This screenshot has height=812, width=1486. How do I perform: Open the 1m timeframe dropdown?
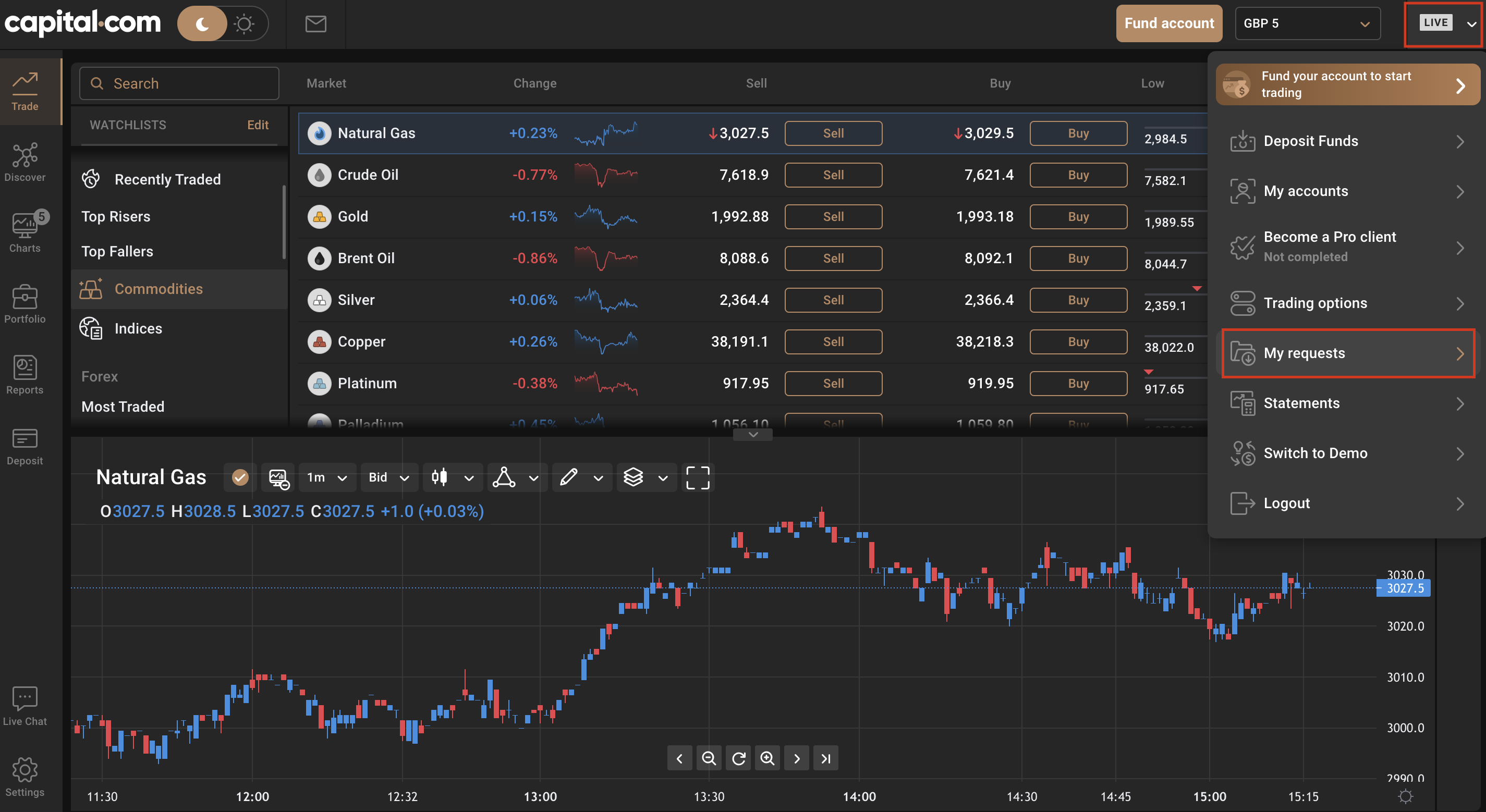click(326, 477)
